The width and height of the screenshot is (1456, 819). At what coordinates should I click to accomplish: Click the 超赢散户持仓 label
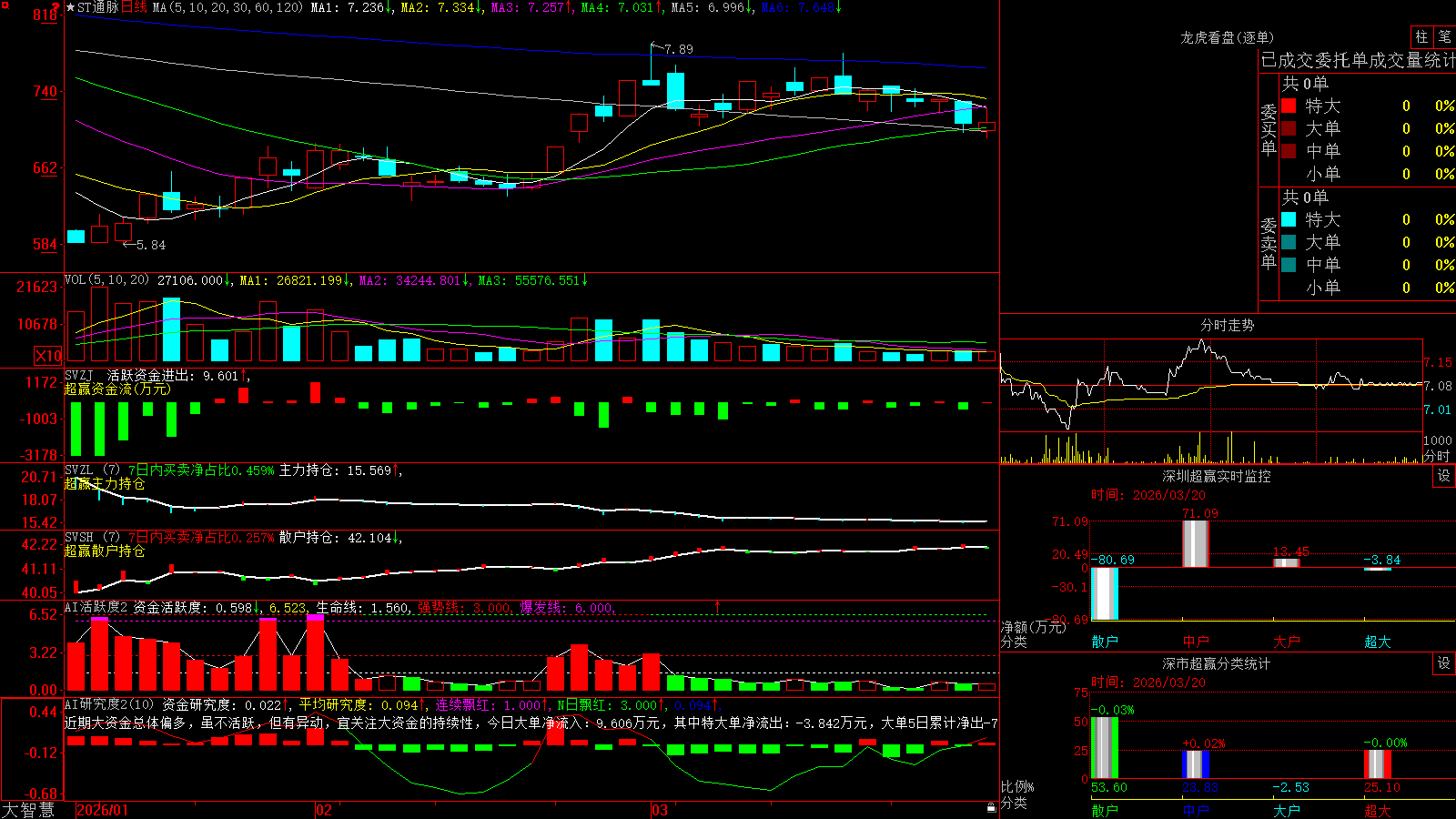click(x=105, y=551)
